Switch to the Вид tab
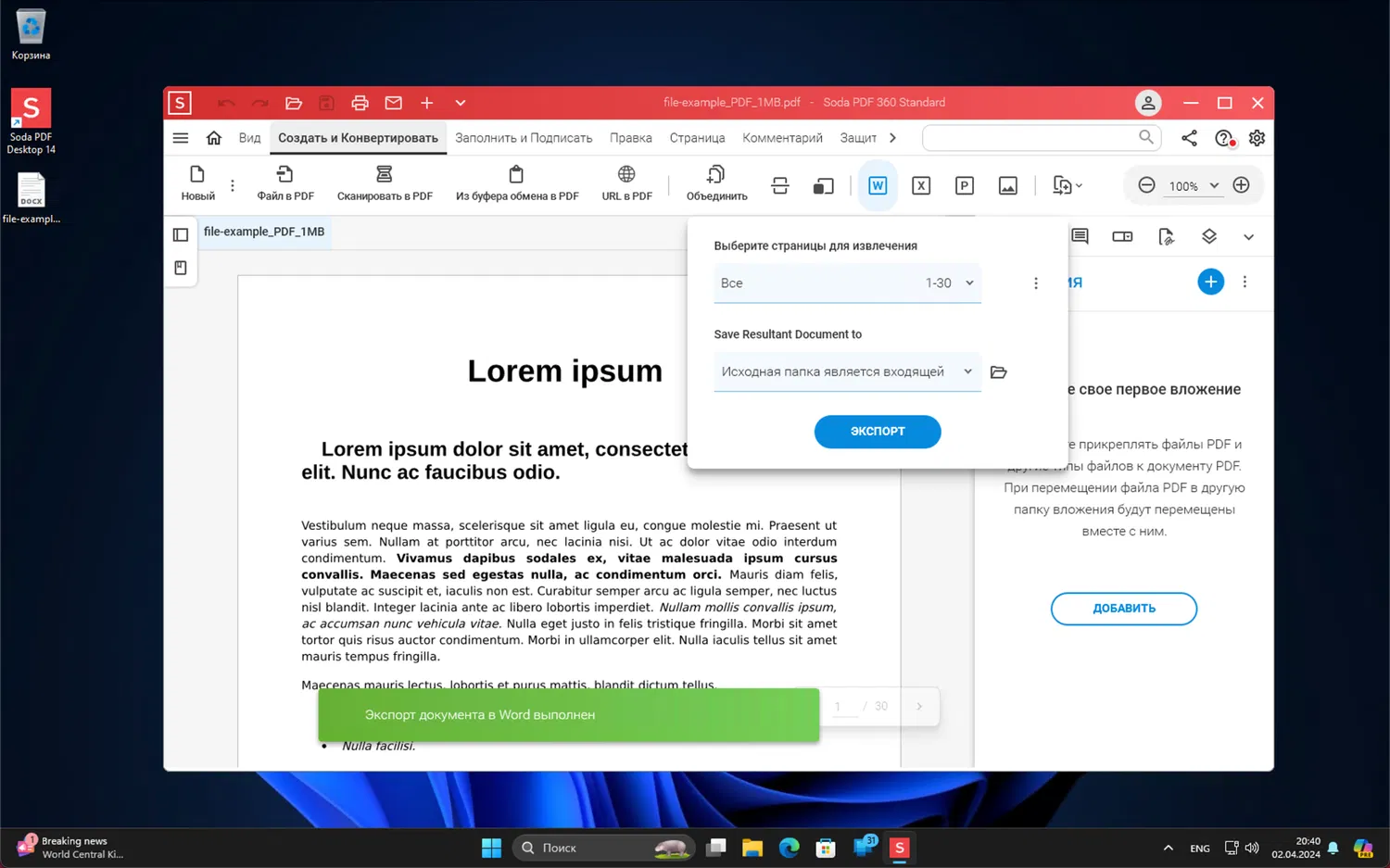Viewport: 1390px width, 868px height. (x=249, y=138)
